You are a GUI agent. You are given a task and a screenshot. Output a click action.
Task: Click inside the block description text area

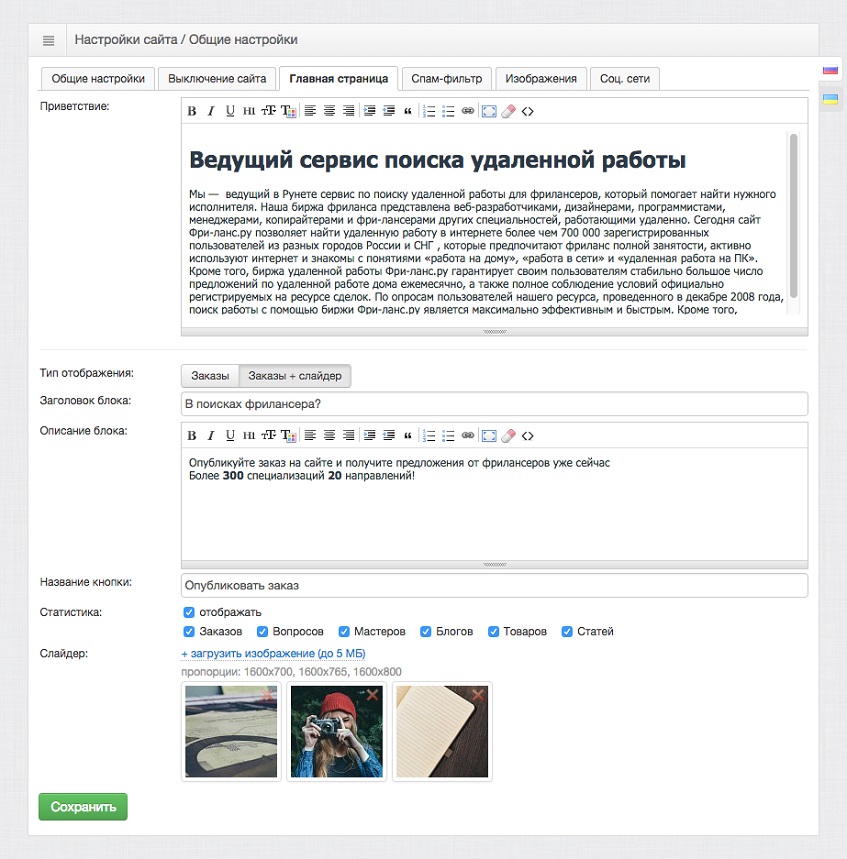click(494, 504)
